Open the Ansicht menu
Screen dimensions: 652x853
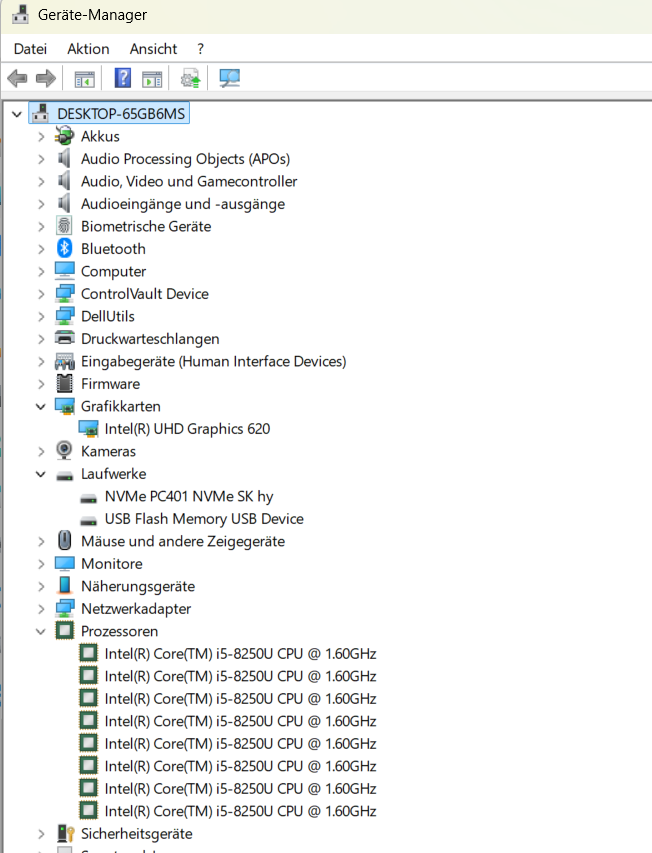[x=153, y=49]
